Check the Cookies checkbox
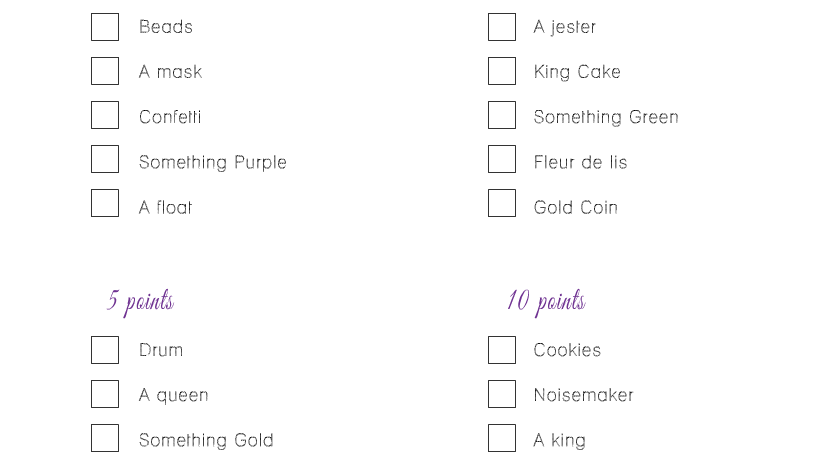The height and width of the screenshot is (465, 817). click(x=502, y=350)
